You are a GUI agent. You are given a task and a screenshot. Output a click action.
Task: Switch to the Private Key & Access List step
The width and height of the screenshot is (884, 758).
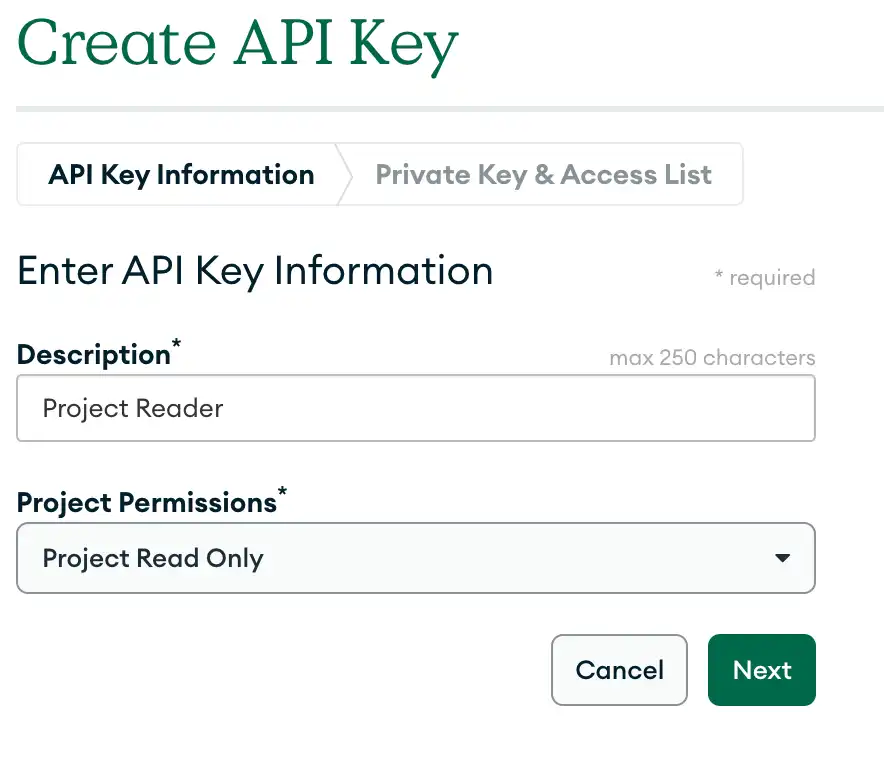pyautogui.click(x=543, y=174)
